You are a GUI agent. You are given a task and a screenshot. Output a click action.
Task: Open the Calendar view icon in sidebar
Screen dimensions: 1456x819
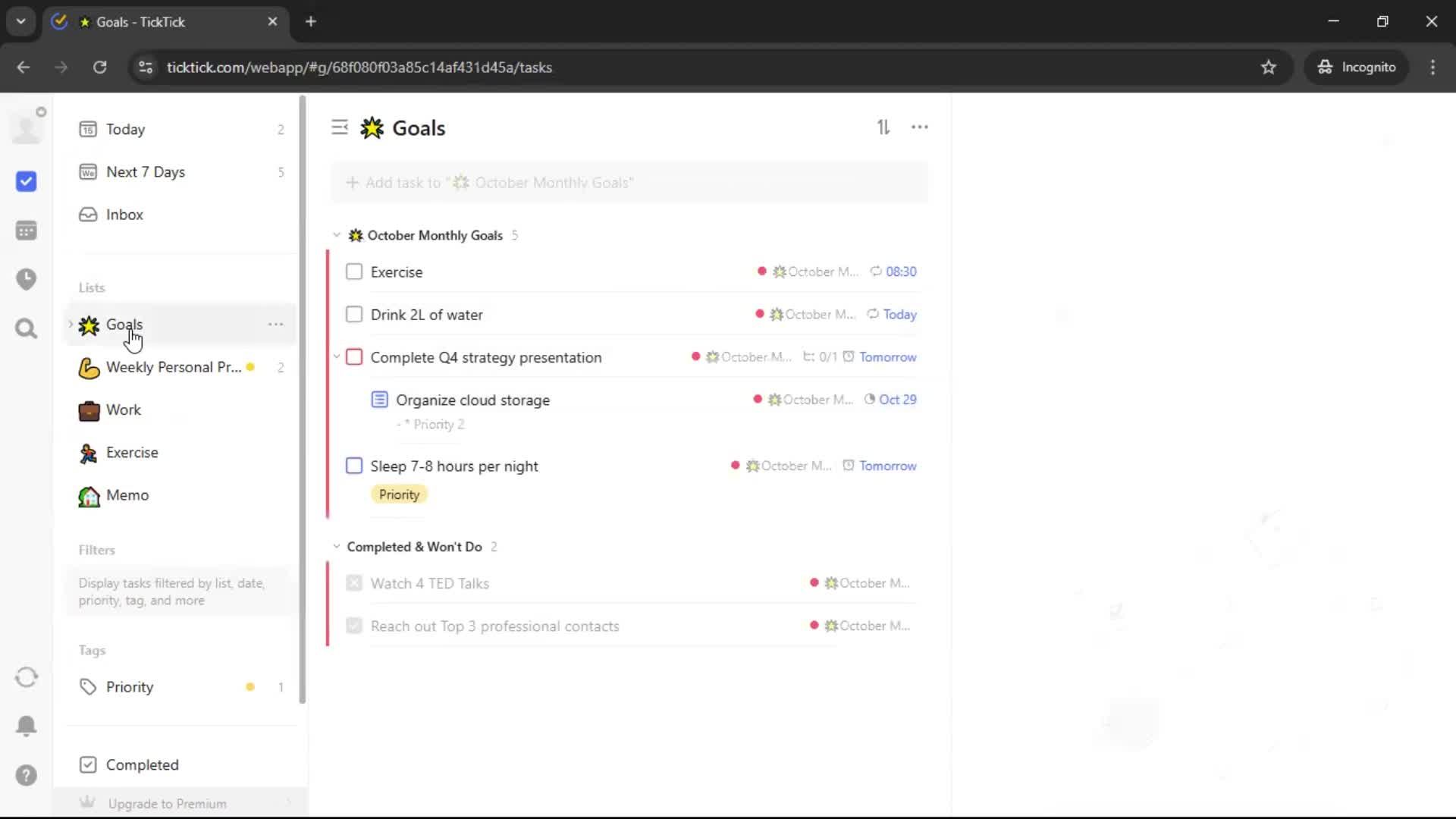tap(27, 231)
